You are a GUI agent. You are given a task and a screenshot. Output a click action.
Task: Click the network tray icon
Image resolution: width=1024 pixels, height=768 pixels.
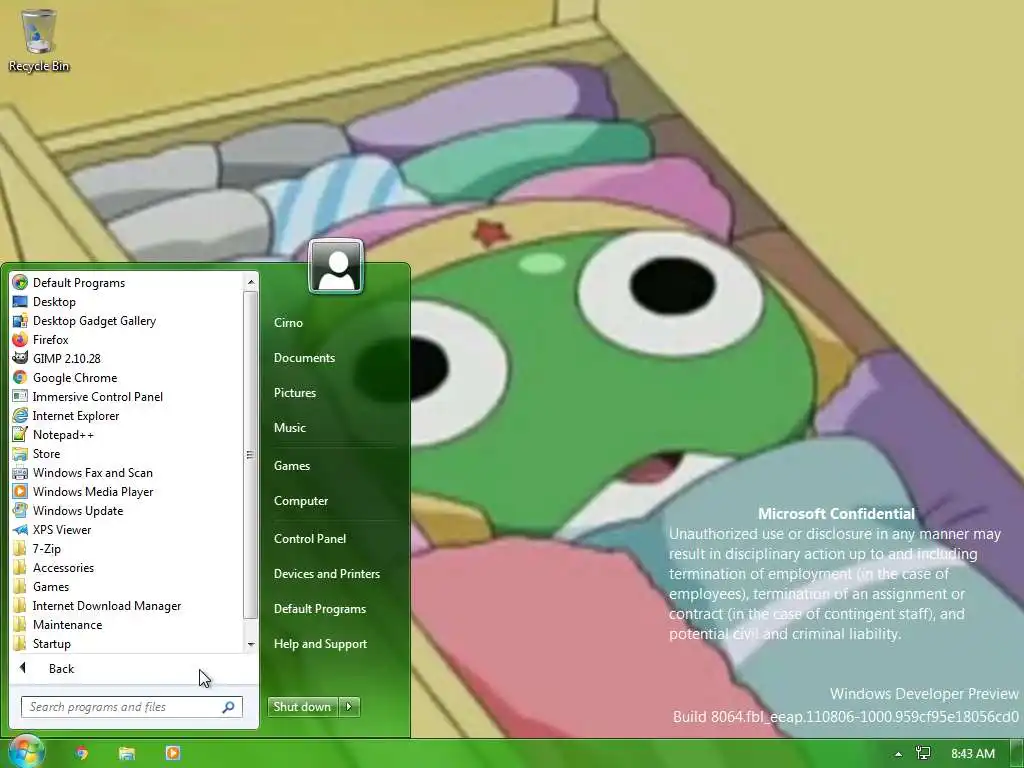[x=923, y=754]
